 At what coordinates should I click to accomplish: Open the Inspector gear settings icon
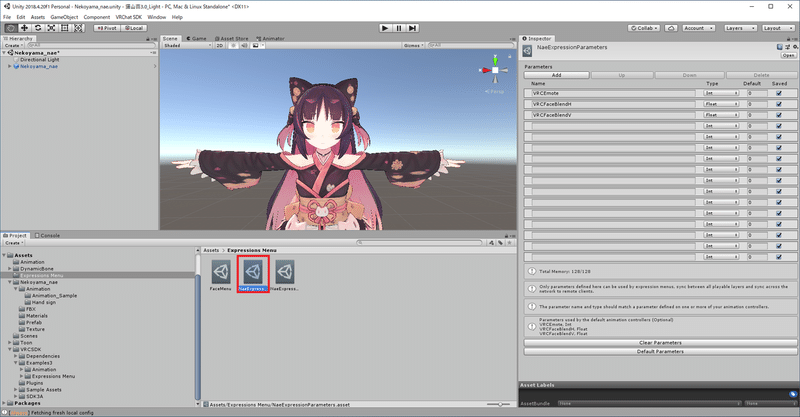click(795, 47)
